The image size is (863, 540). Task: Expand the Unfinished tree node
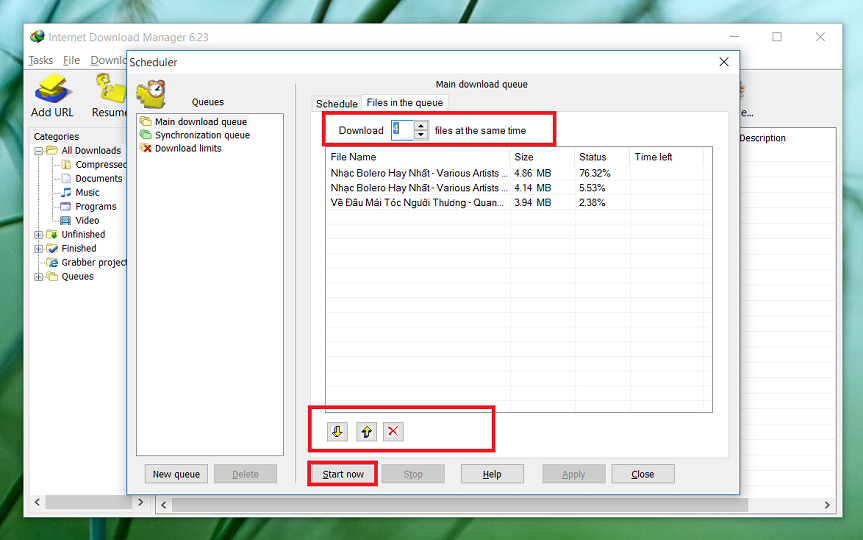(39, 234)
